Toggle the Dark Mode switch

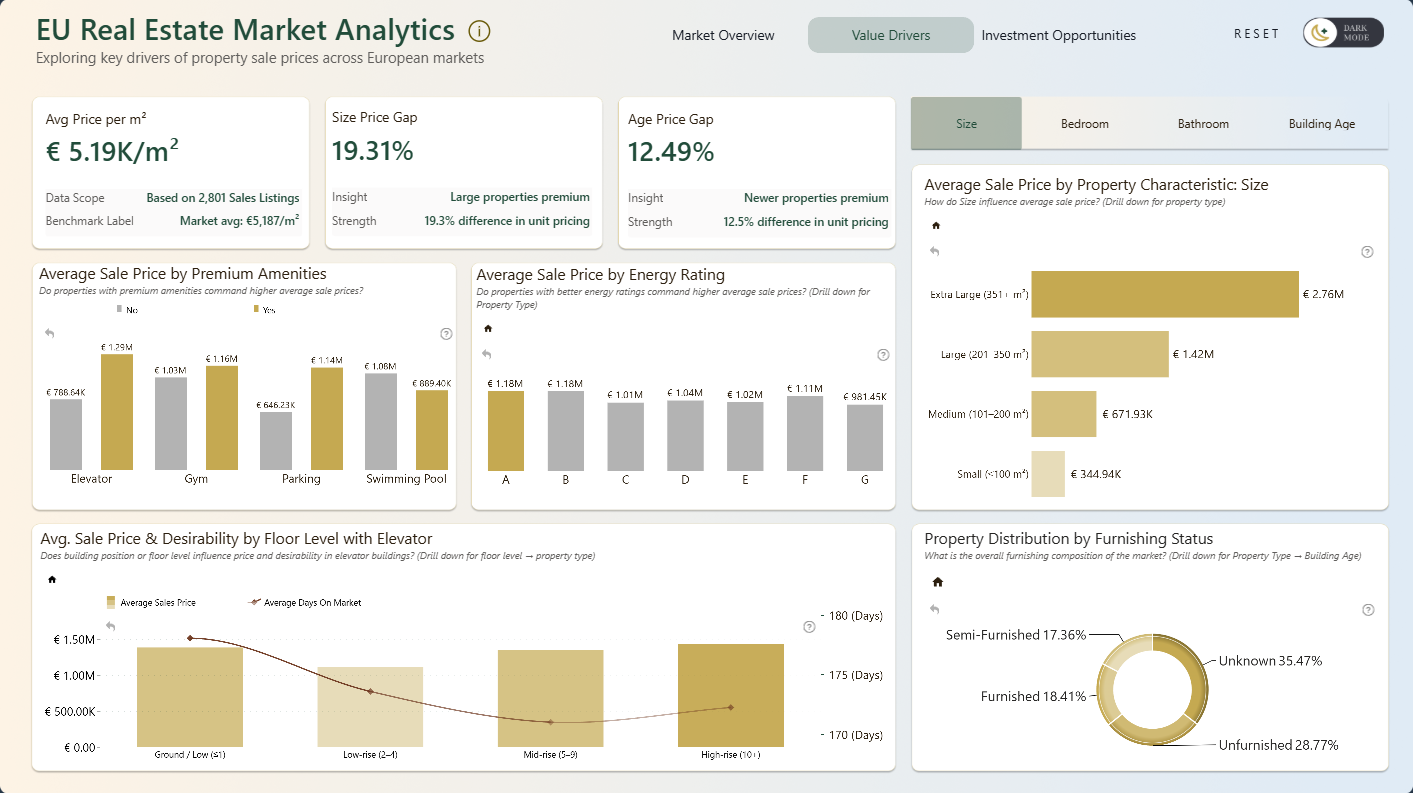[x=1343, y=33]
